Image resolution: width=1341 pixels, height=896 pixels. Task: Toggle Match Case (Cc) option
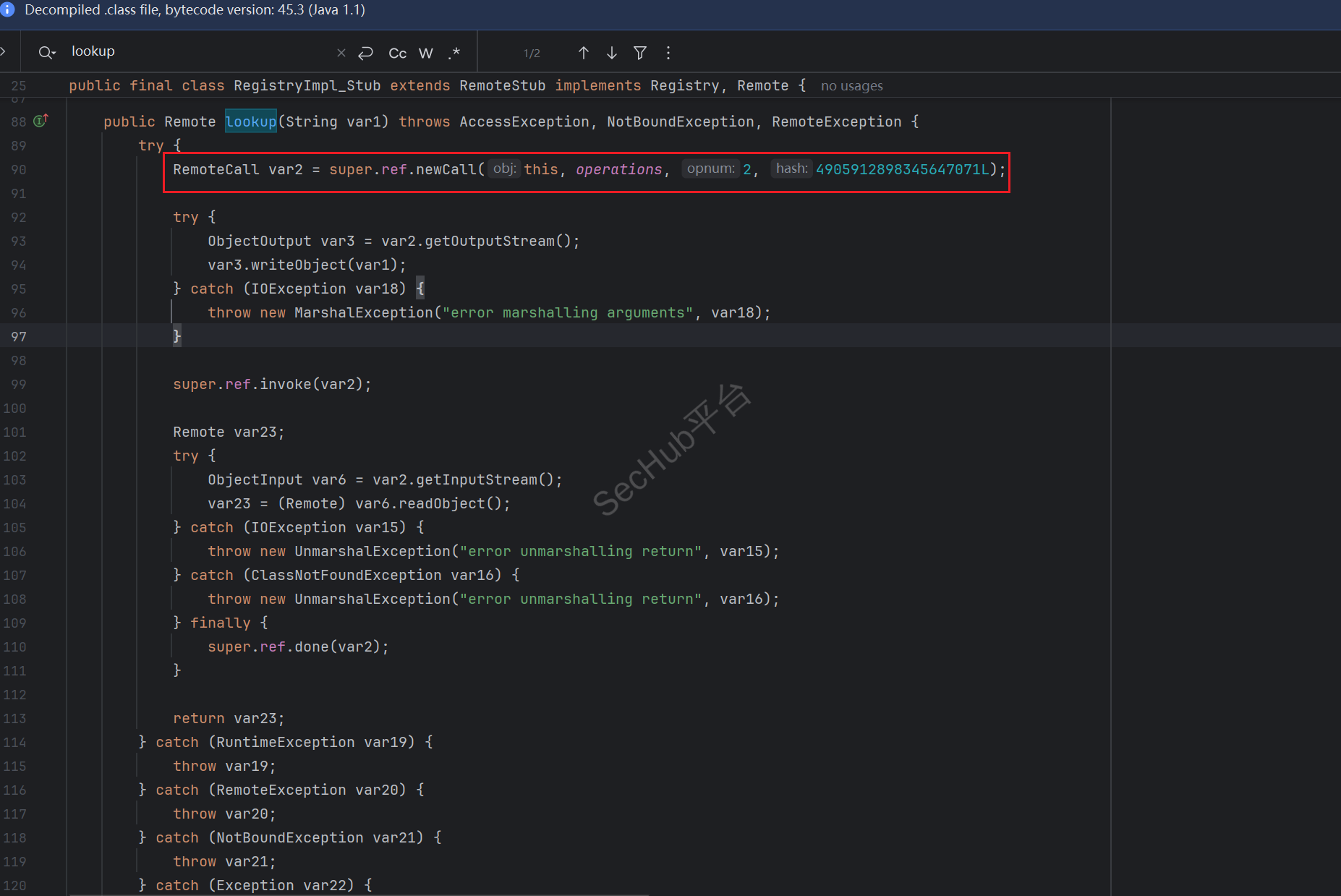pos(397,53)
